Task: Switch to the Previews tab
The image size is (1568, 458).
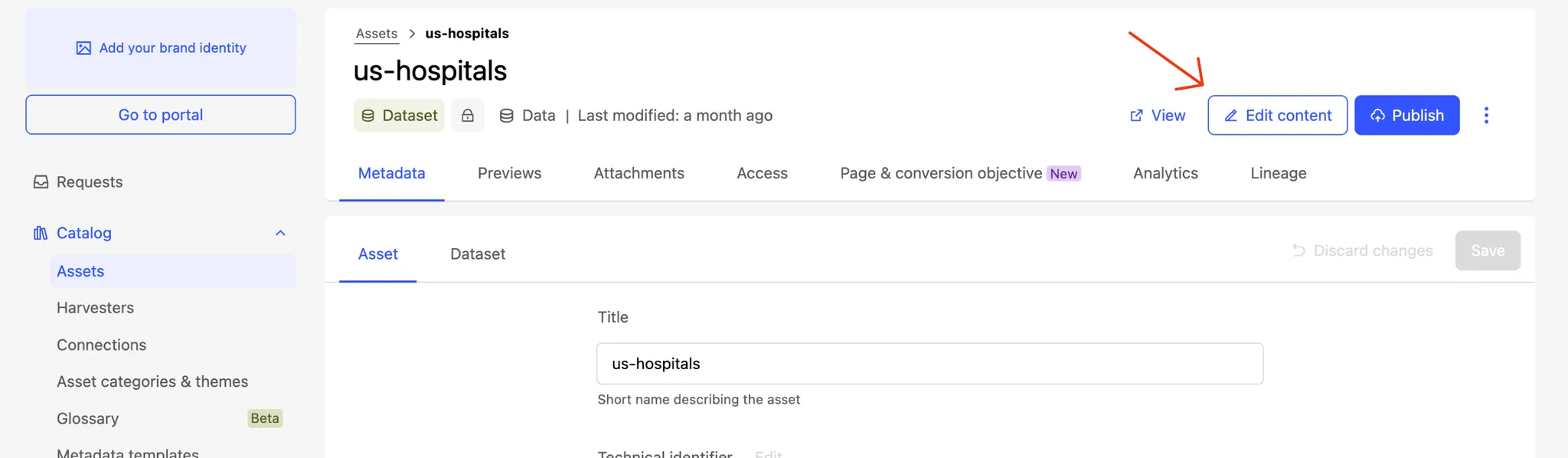Action: tap(509, 174)
